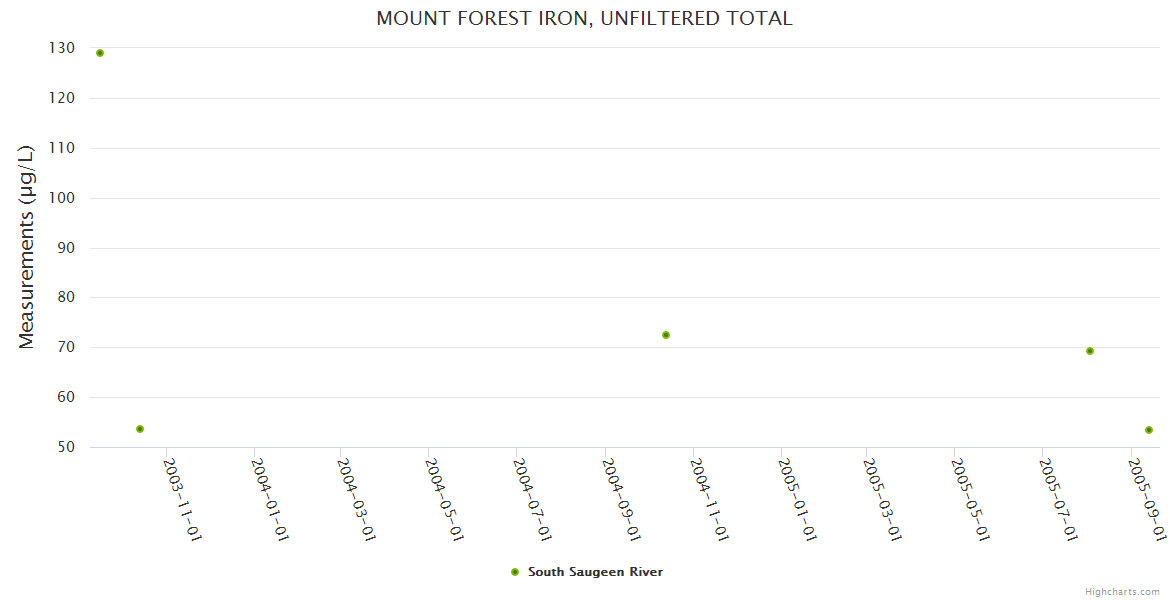This screenshot has width=1170, height=600.
Task: Select the data point near 69 µg/L
Action: pos(1090,351)
